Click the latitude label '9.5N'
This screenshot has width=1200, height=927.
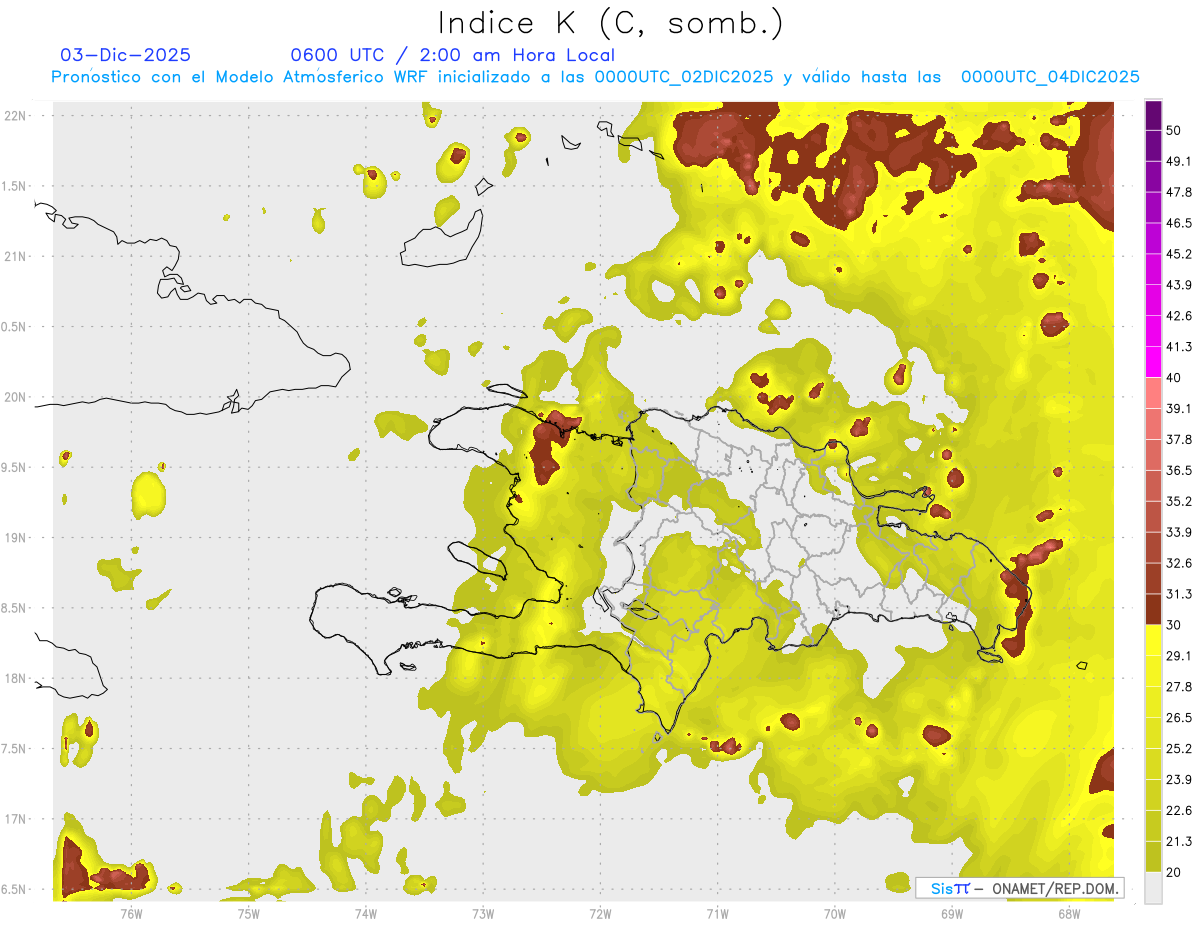click(x=15, y=468)
